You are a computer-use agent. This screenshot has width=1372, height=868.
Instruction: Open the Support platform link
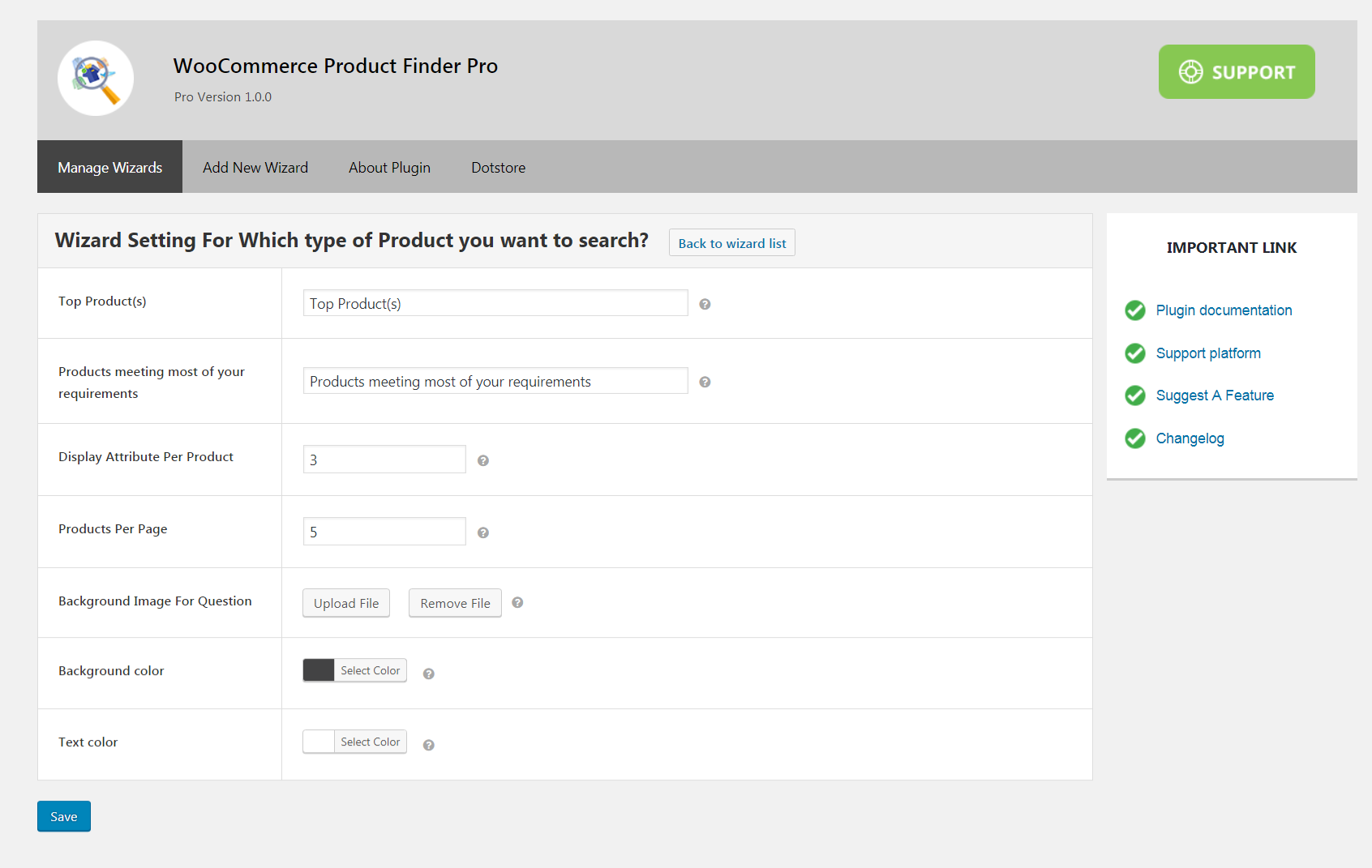pos(1208,353)
